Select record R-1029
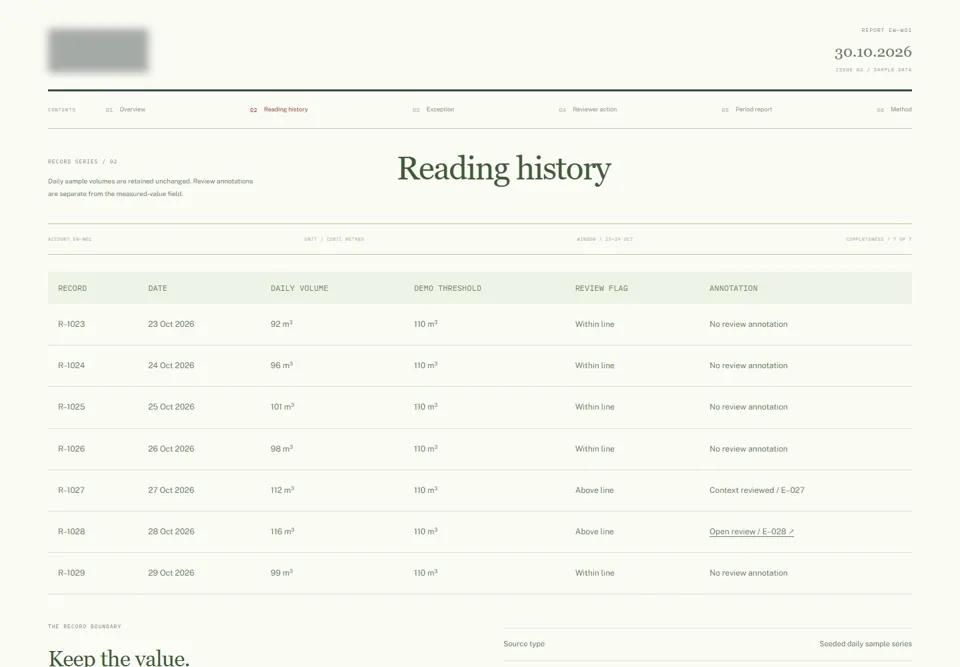The width and height of the screenshot is (960, 667). click(x=72, y=573)
